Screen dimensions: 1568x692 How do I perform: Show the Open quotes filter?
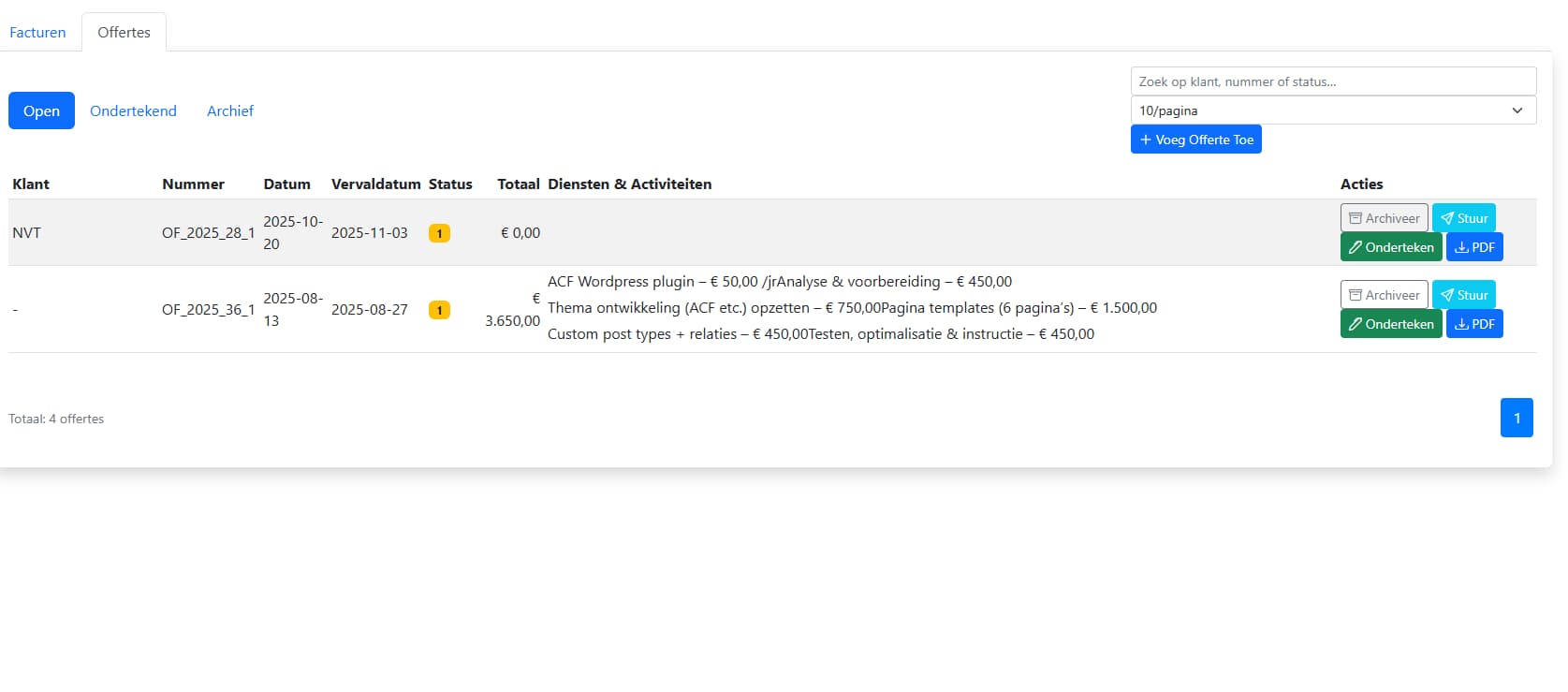click(41, 110)
